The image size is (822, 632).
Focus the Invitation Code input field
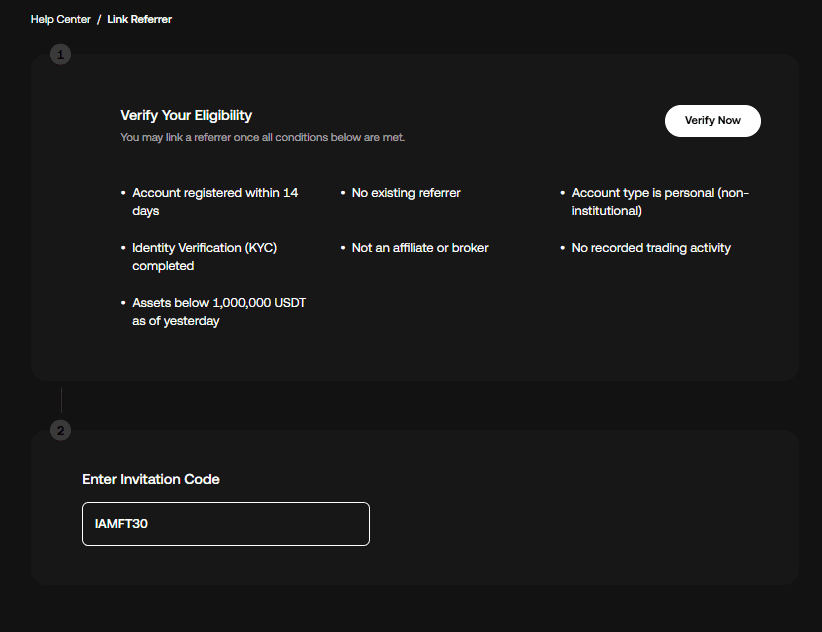(x=226, y=524)
